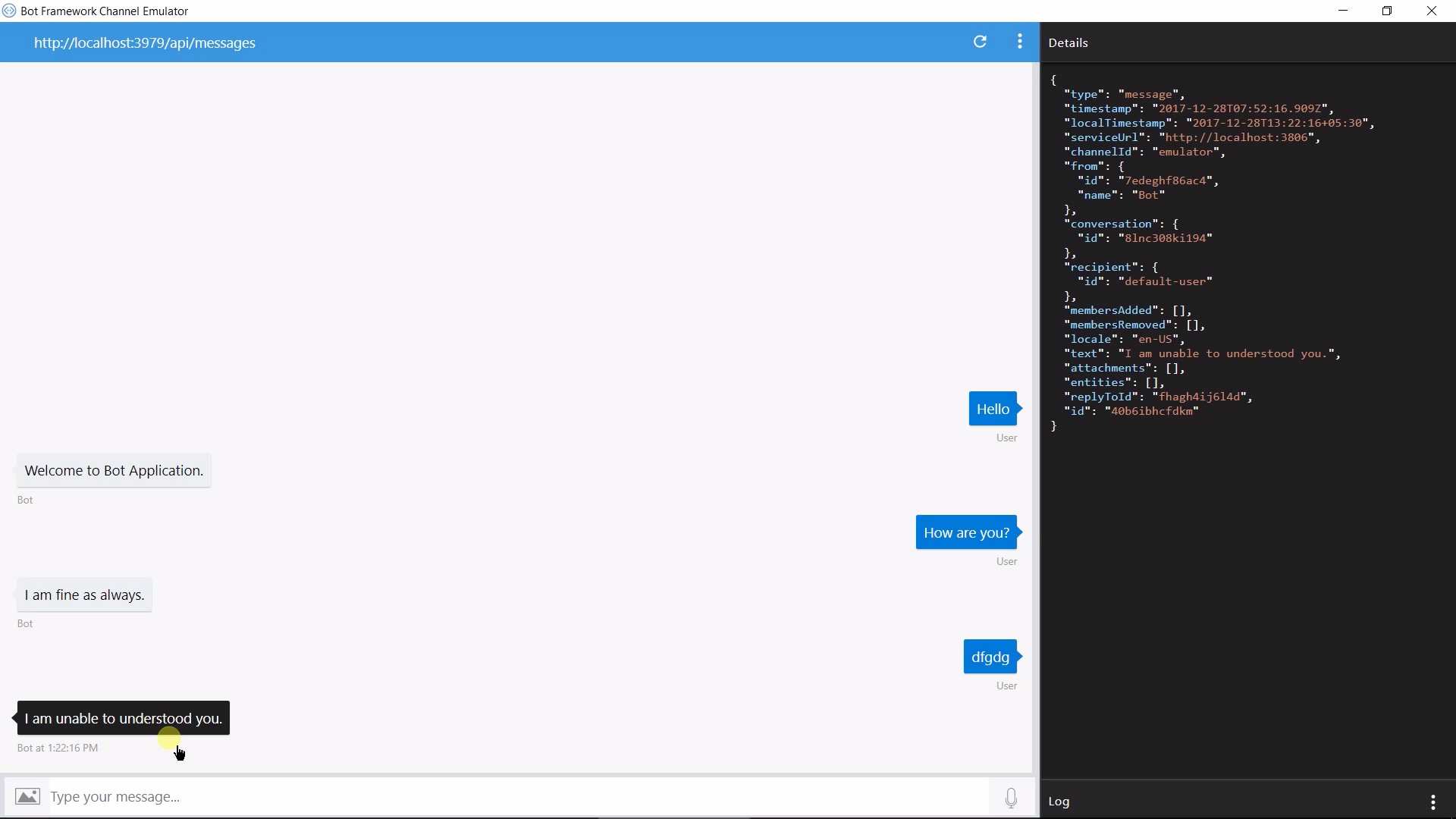Screen dimensions: 1456x819
Task: Select the I am unable to understood you message
Action: [x=122, y=718]
